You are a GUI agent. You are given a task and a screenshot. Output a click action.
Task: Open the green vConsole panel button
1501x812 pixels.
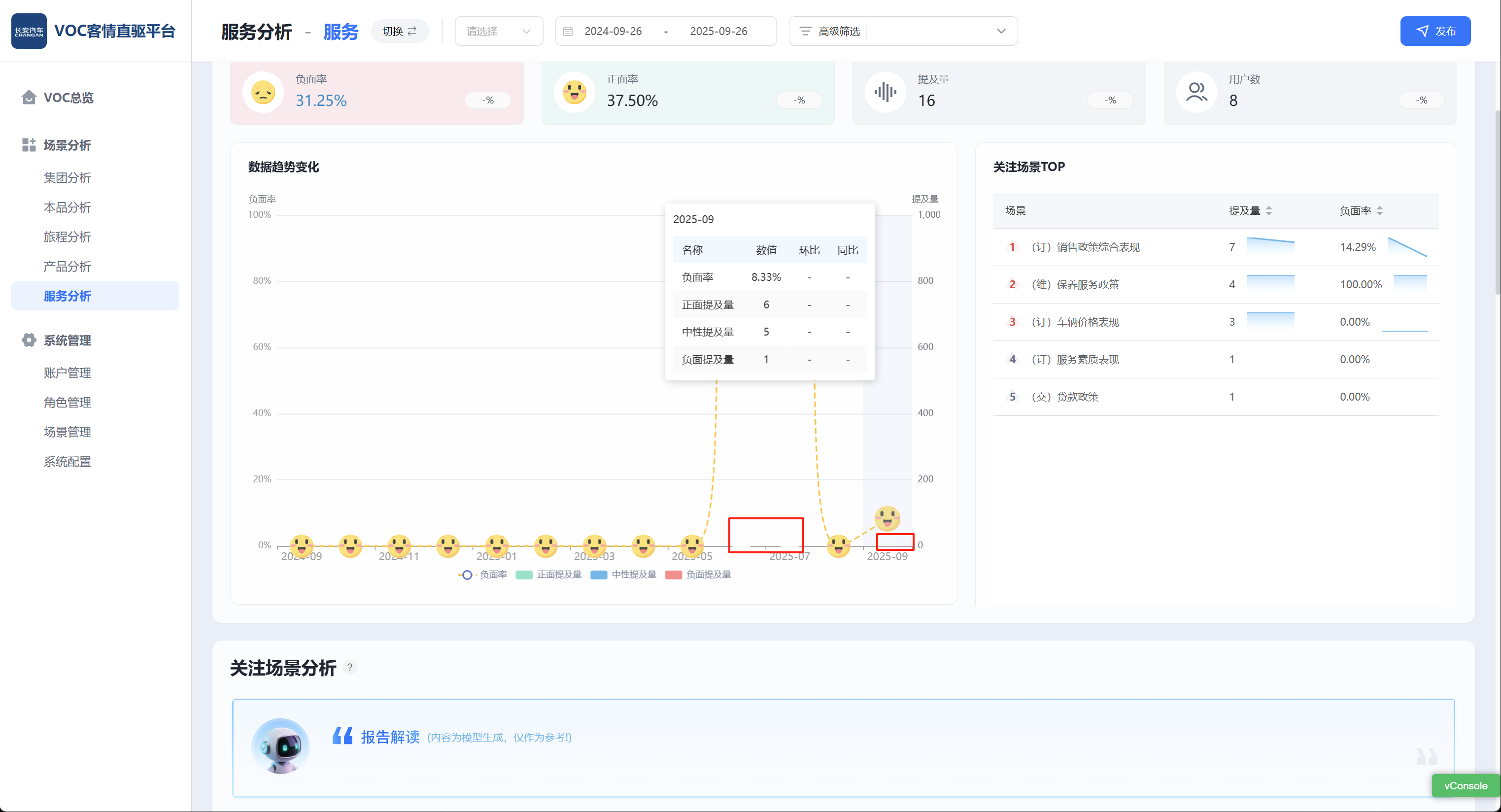pyautogui.click(x=1465, y=786)
